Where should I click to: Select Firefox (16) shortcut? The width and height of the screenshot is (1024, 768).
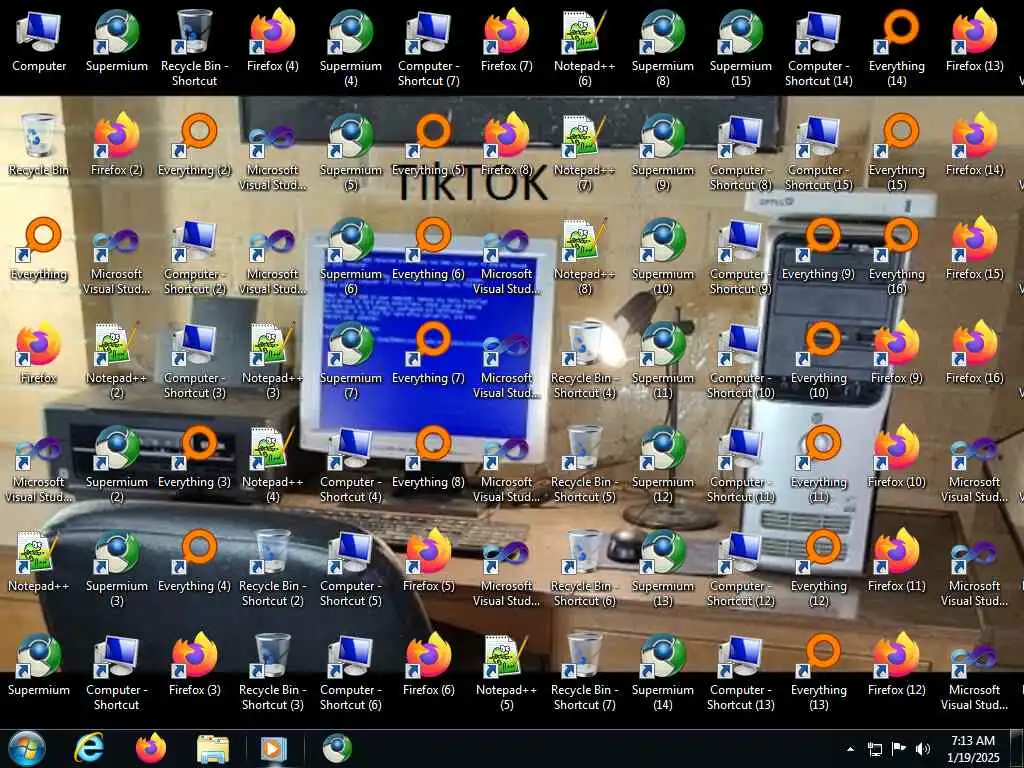pyautogui.click(x=974, y=352)
